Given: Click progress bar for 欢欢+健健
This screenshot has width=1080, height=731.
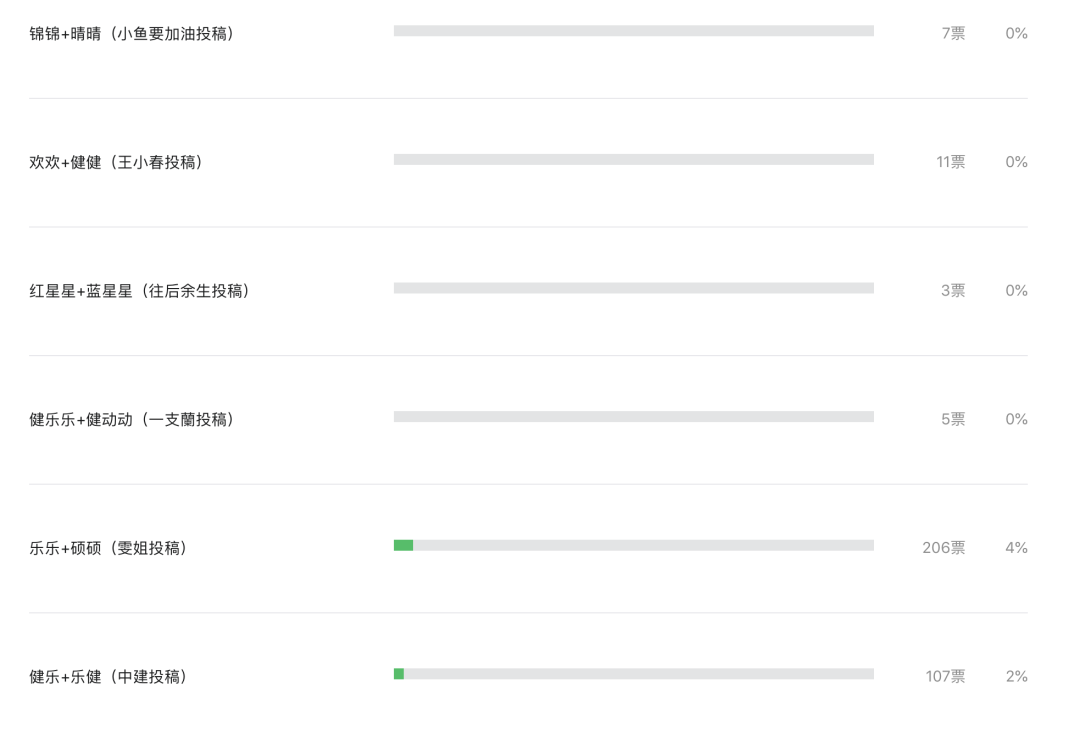Looking at the screenshot, I should click(634, 160).
